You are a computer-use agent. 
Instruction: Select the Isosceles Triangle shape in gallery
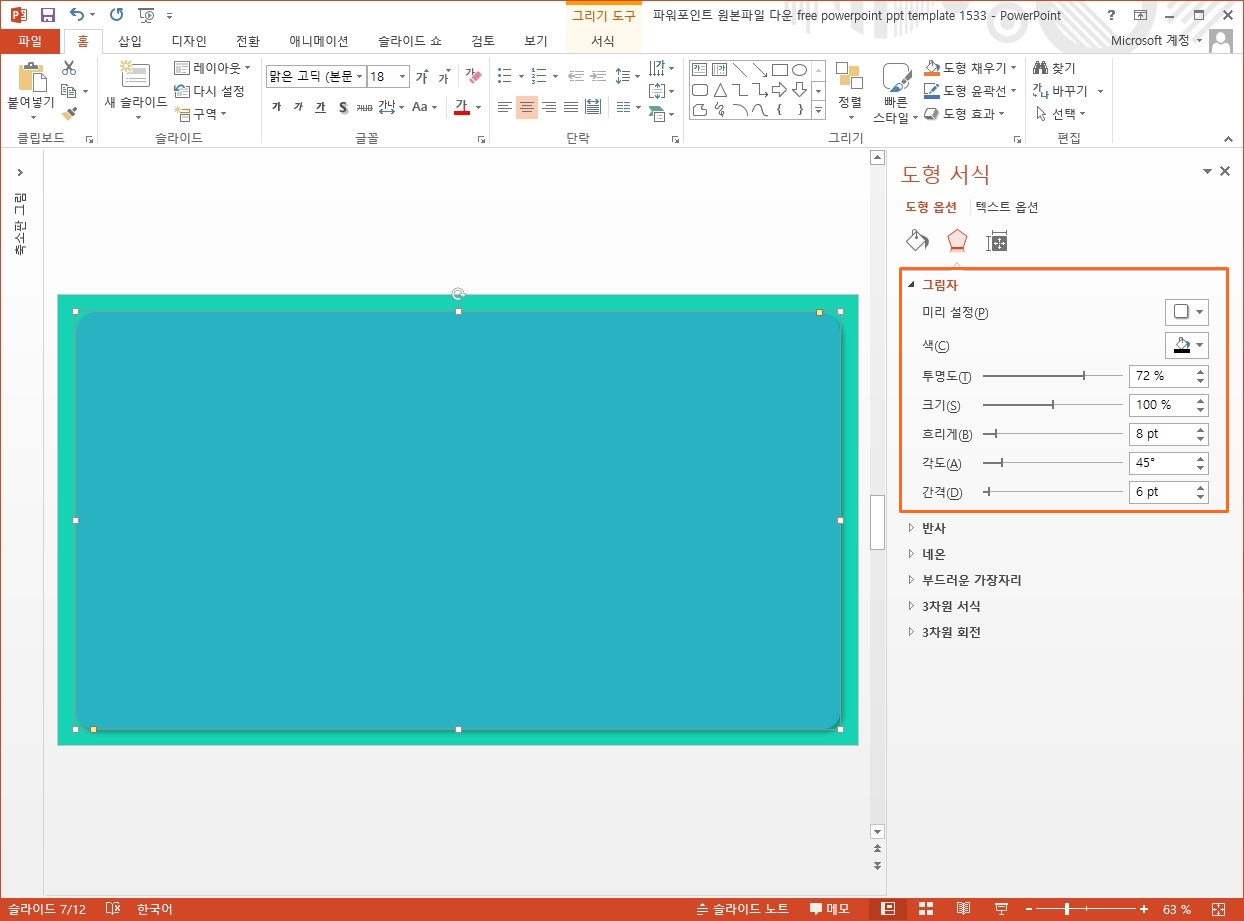coord(719,90)
